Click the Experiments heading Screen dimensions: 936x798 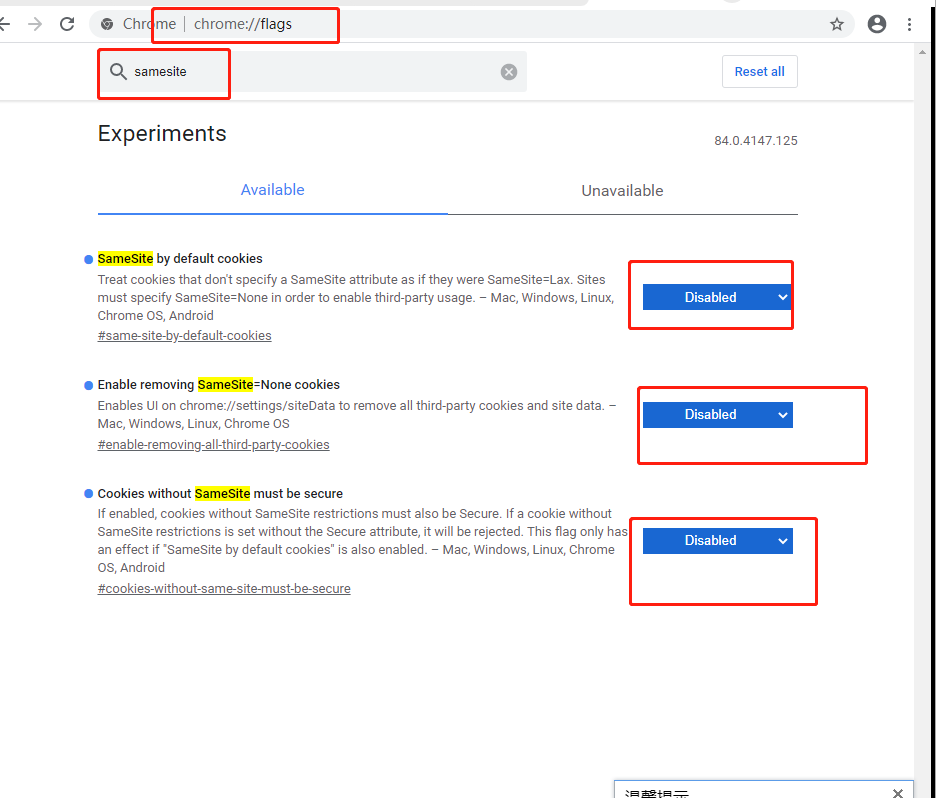(162, 133)
